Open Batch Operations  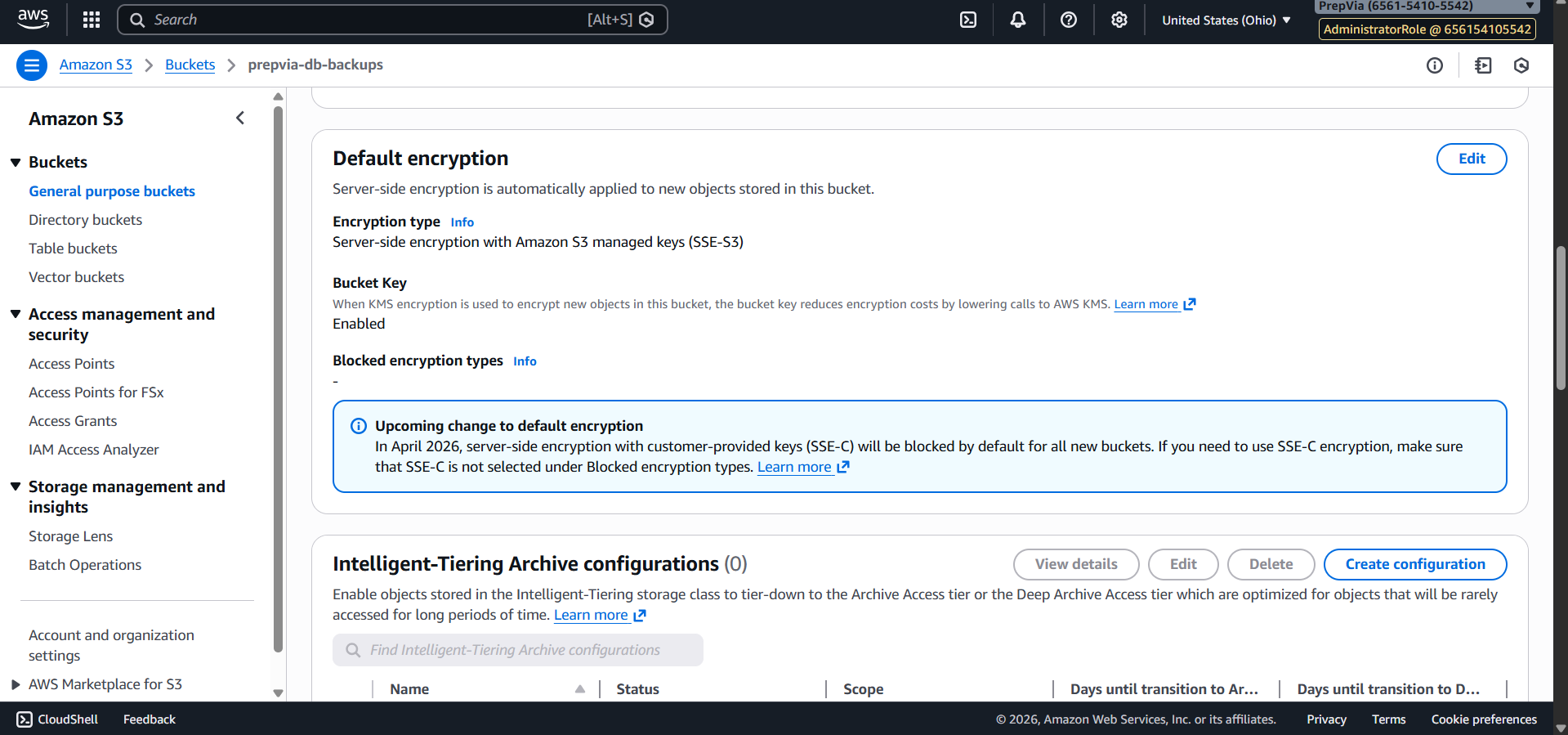click(x=85, y=565)
